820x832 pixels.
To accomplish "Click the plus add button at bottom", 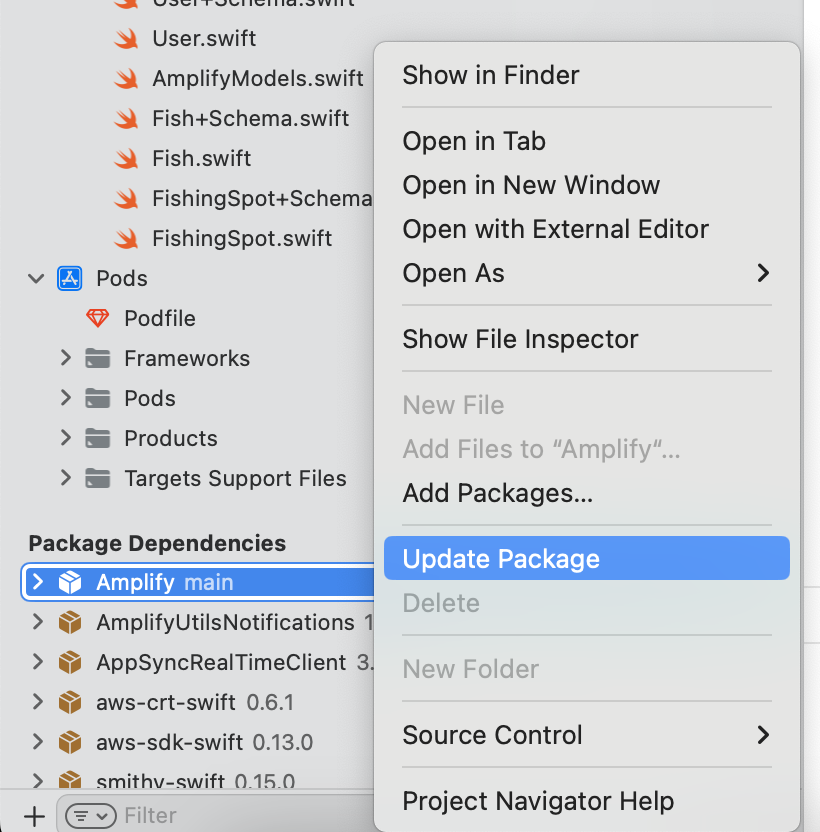I will coord(35,816).
